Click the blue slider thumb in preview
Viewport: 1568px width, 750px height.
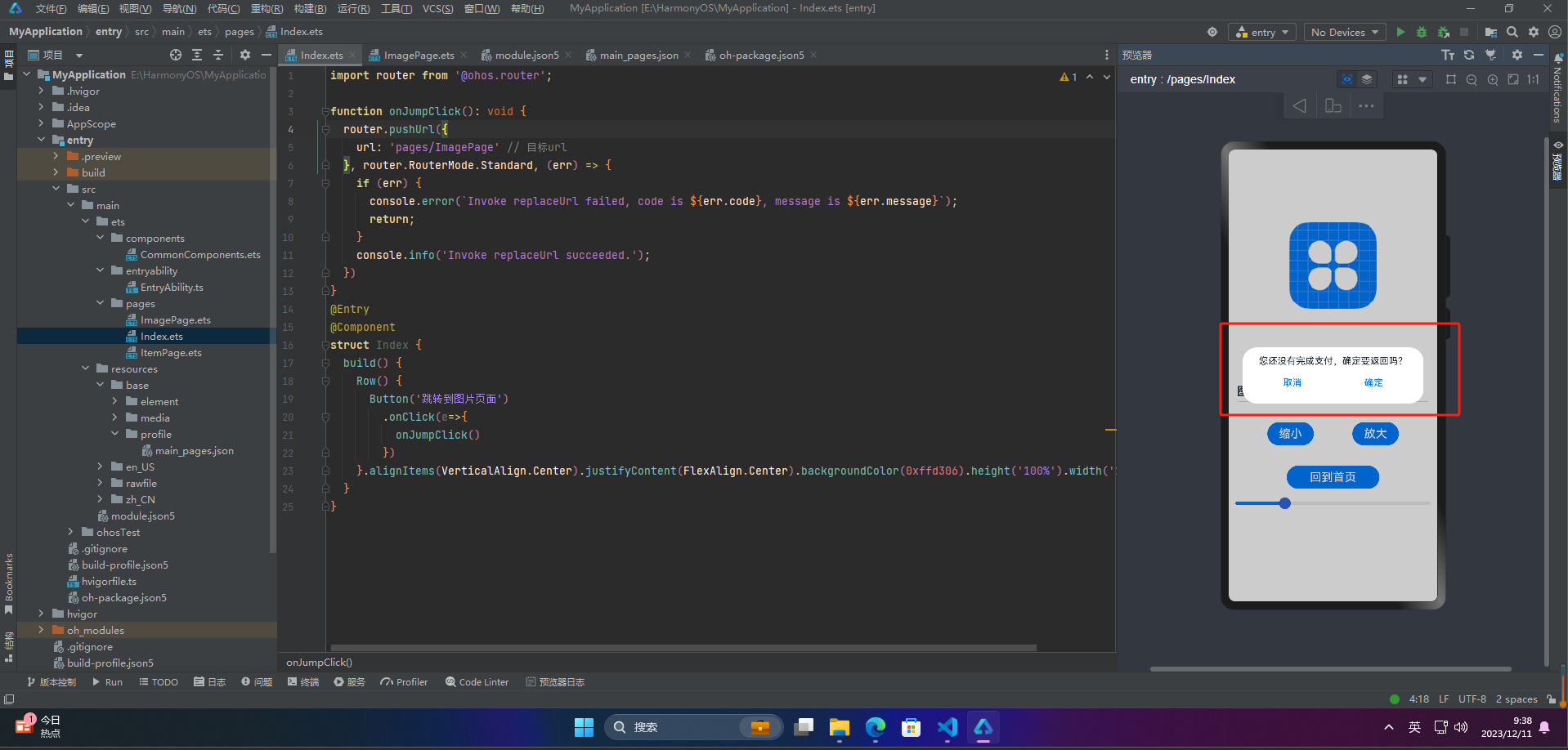[x=1285, y=503]
